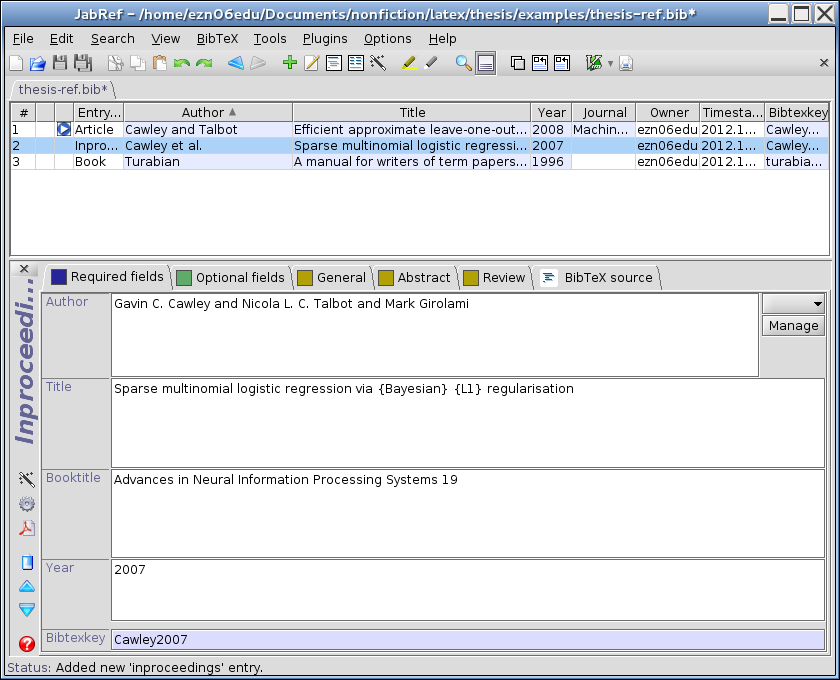840x680 pixels.
Task: Click the red PDF icon in side panel
Action: pos(27,529)
